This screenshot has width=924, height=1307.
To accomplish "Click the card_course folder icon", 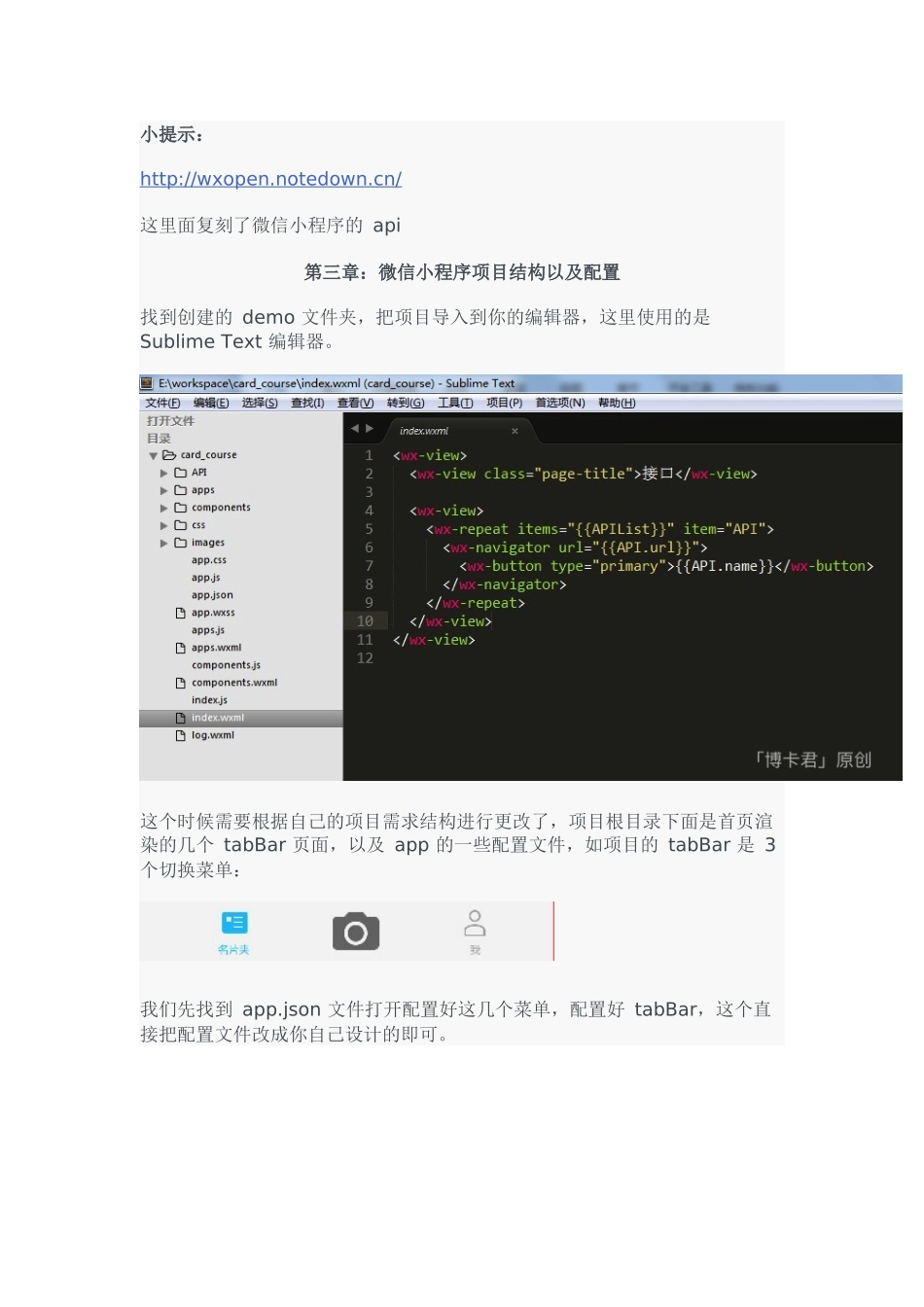I will [169, 455].
